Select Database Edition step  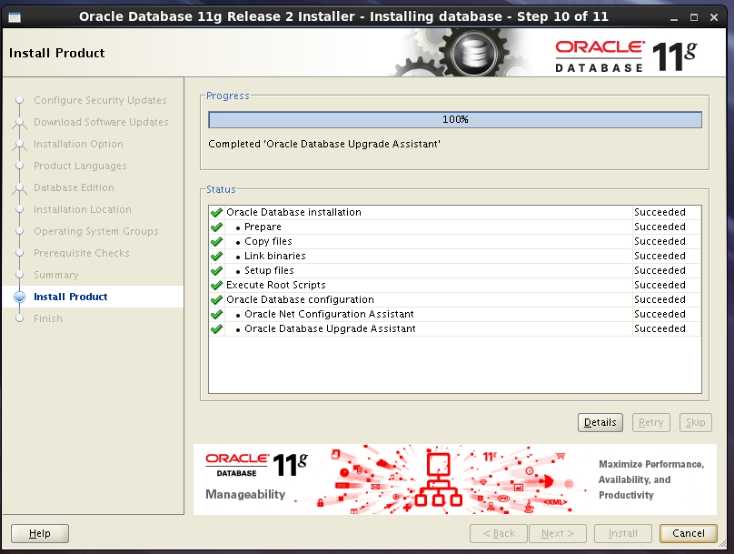(74, 187)
